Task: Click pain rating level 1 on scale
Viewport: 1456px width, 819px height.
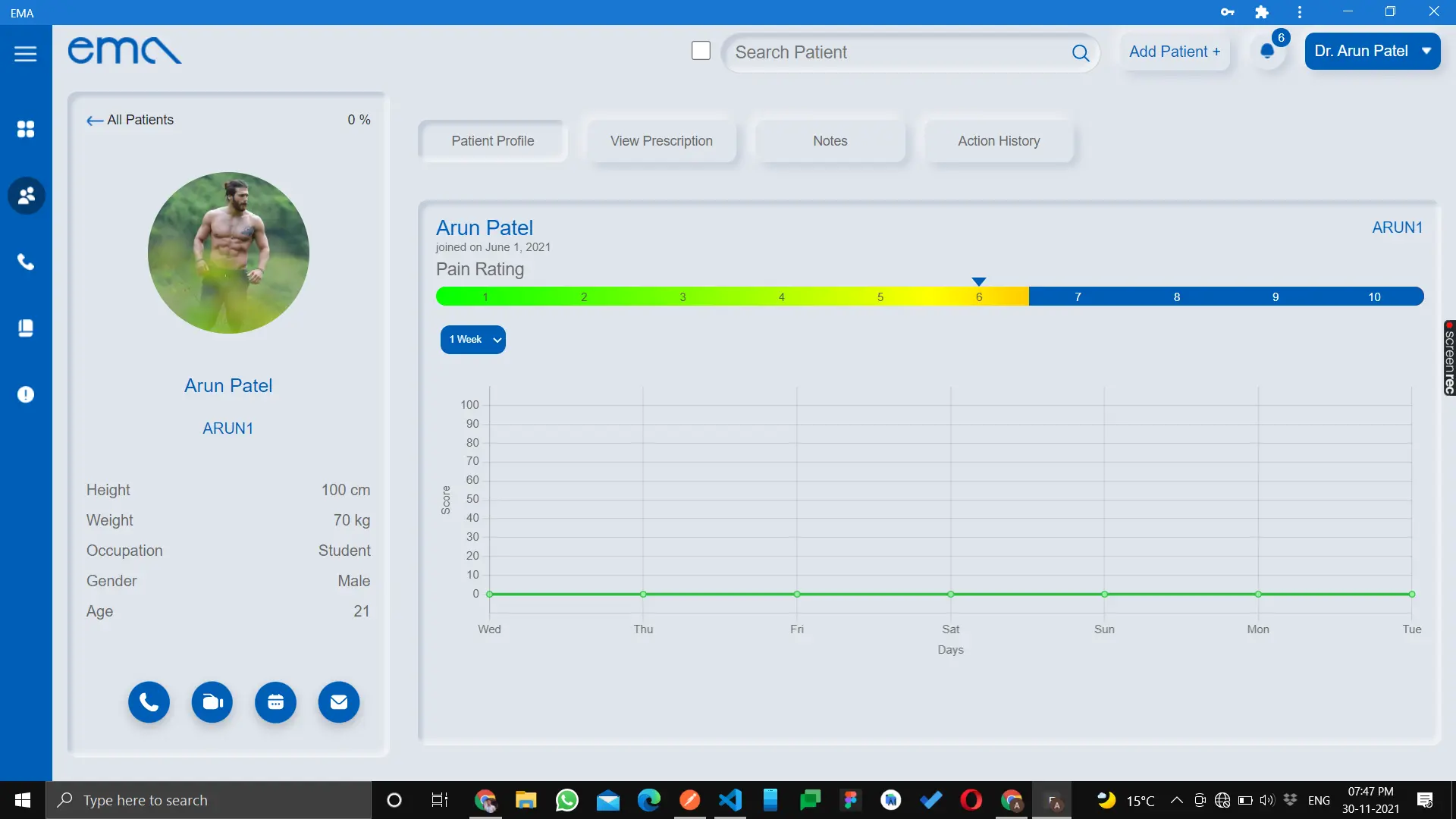Action: point(485,297)
